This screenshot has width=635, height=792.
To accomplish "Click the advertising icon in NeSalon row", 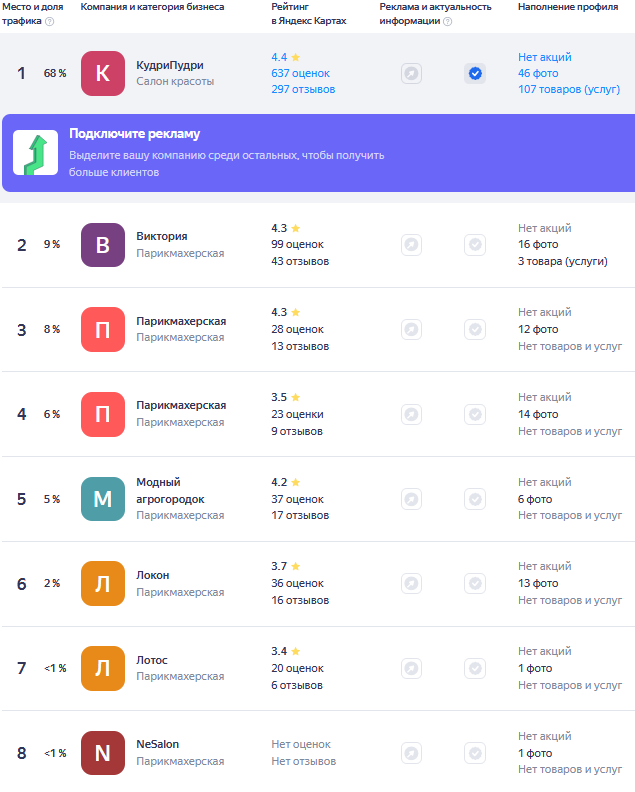I will click(412, 754).
